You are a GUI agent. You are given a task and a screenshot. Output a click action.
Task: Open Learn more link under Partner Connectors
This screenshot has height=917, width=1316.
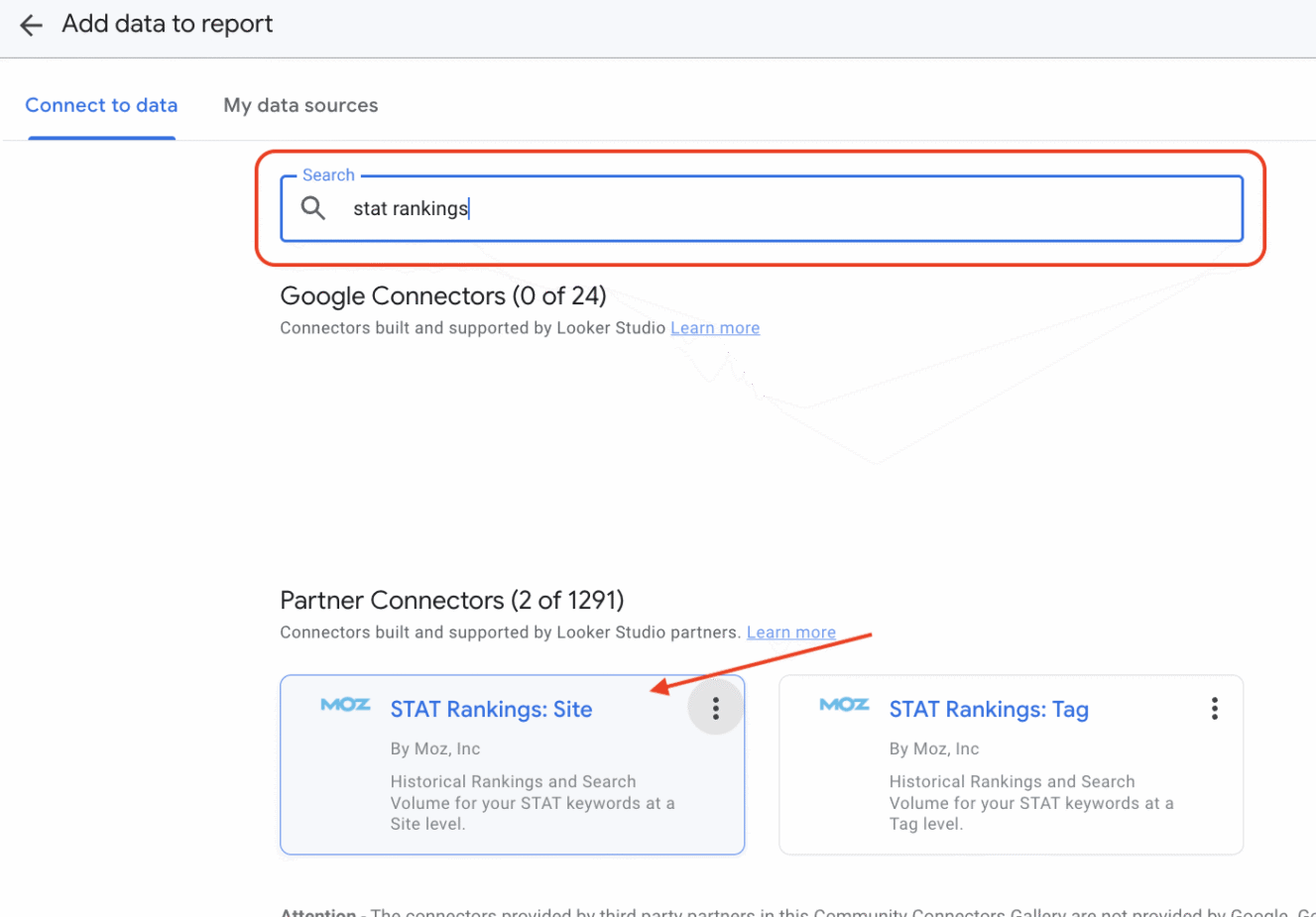pos(790,632)
